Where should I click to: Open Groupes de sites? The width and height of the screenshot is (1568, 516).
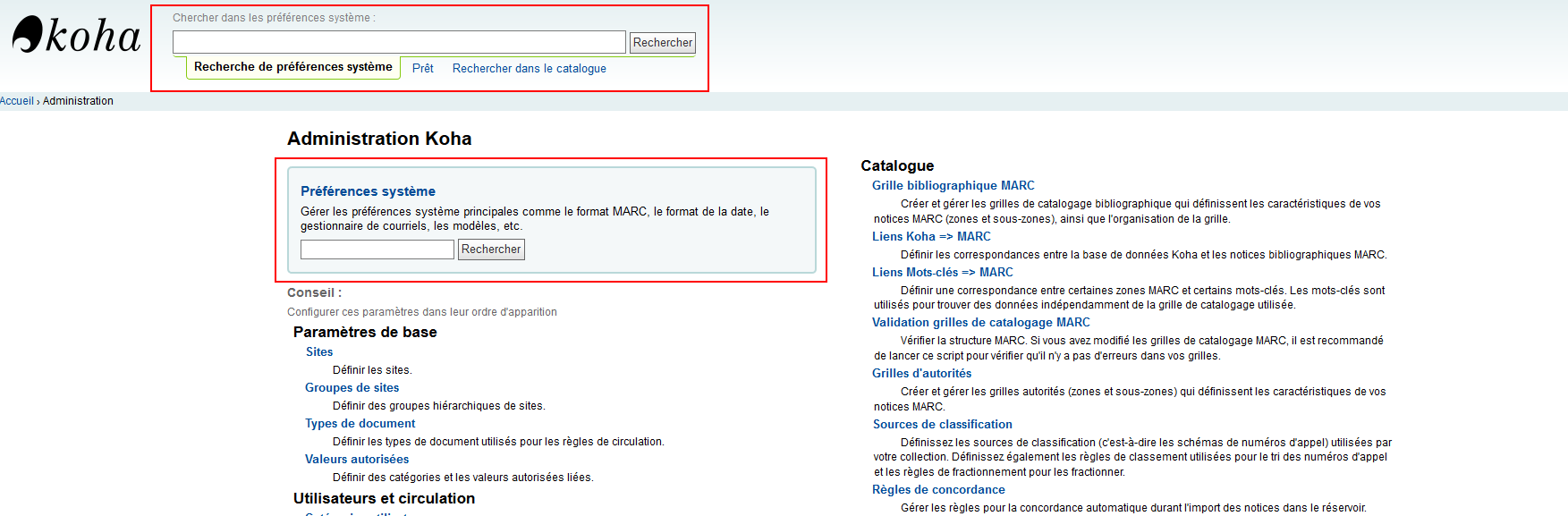(352, 388)
